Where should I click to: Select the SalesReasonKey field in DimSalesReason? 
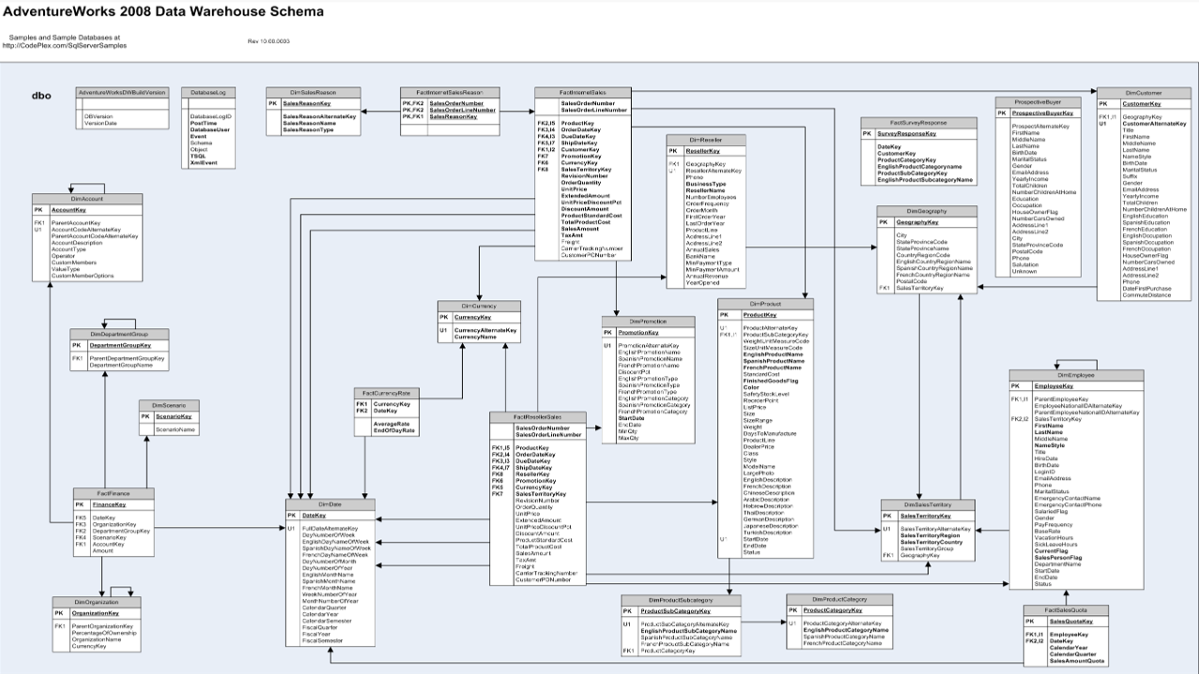tap(307, 103)
